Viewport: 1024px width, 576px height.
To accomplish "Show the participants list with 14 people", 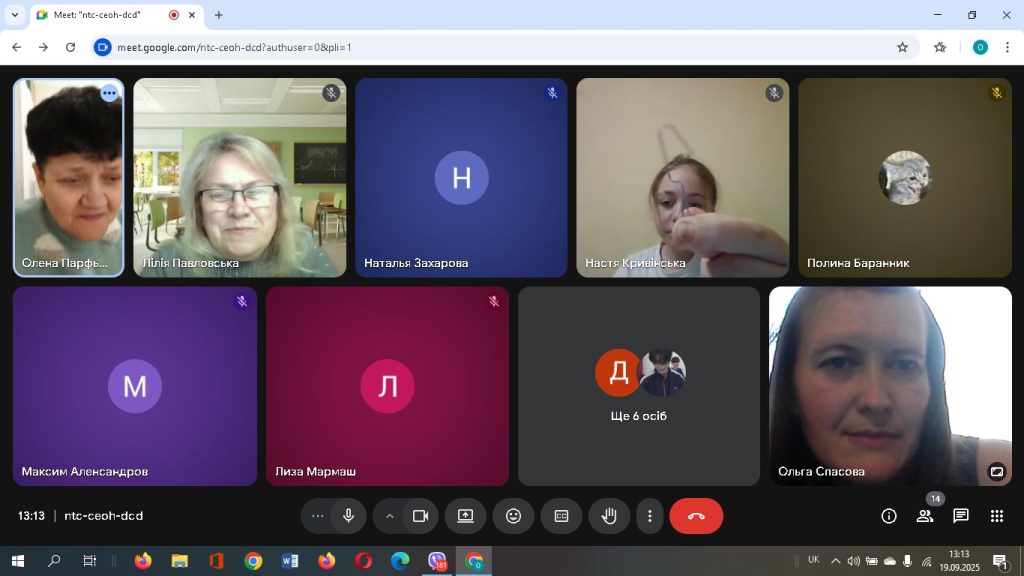I will (x=925, y=516).
